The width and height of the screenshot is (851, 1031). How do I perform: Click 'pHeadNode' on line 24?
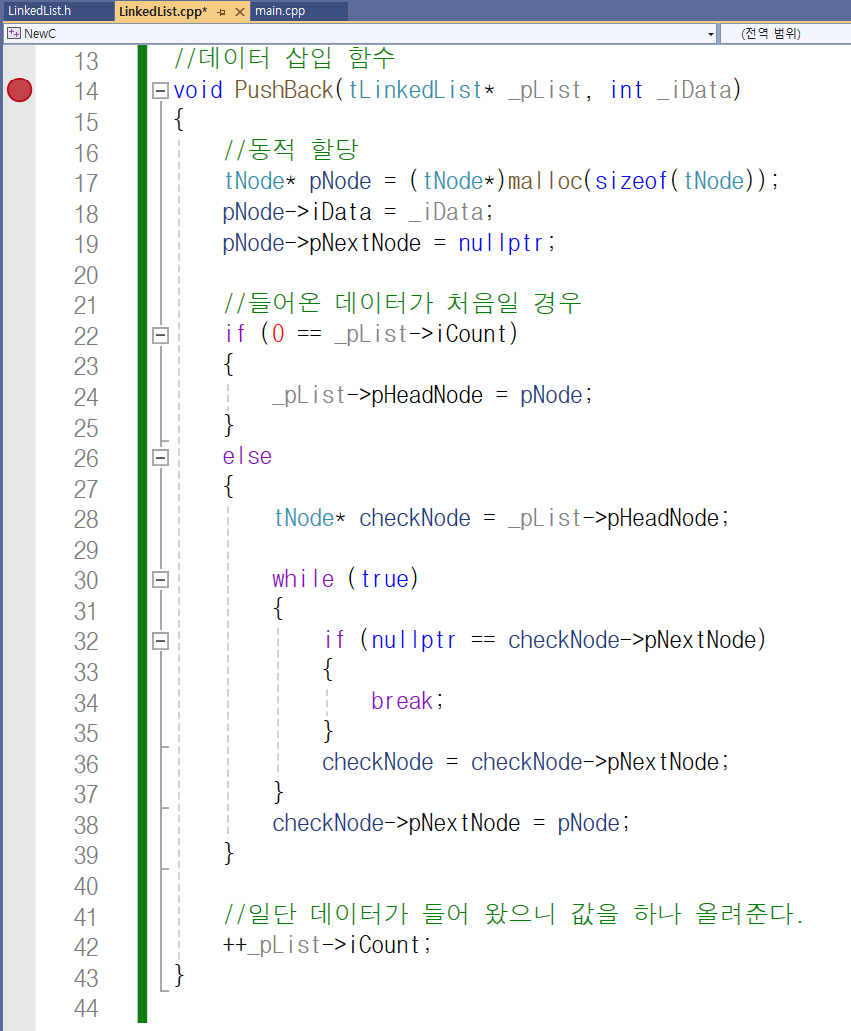click(427, 395)
